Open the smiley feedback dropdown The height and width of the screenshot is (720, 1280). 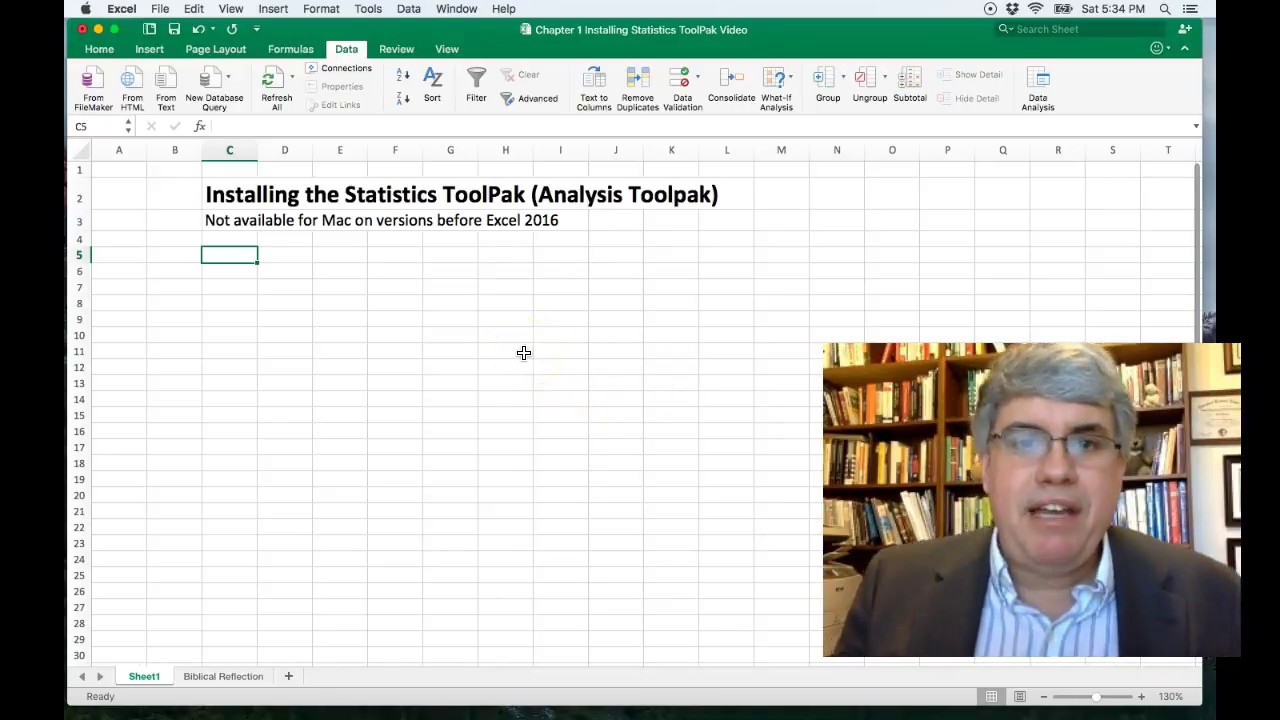(1160, 48)
